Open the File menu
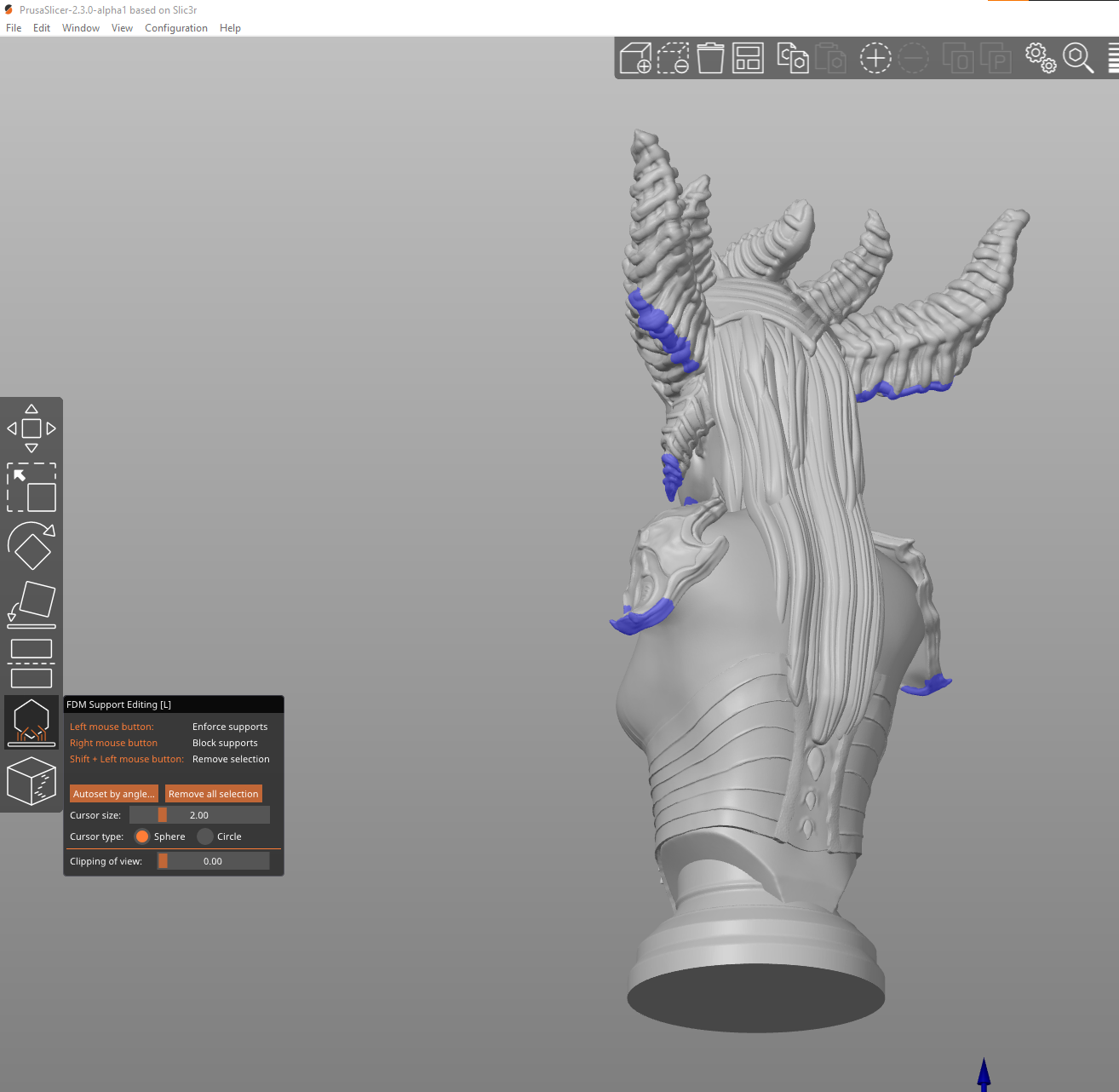The image size is (1119, 1092). click(14, 28)
